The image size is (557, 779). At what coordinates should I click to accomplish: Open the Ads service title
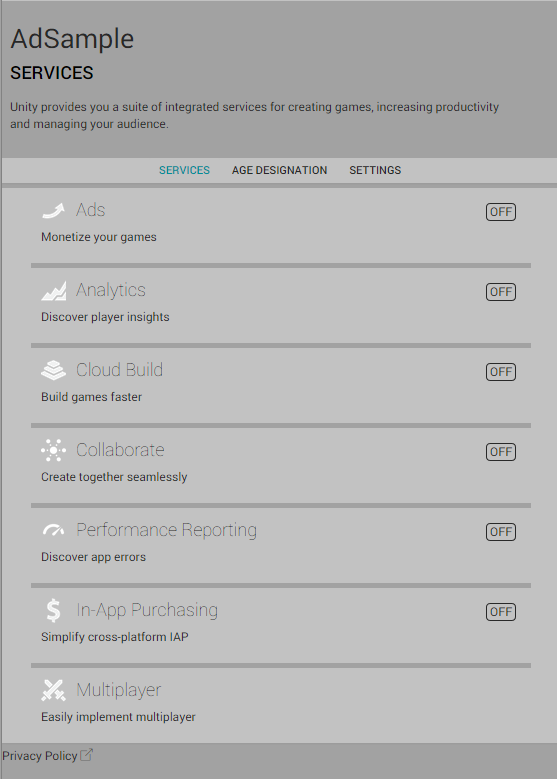point(90,210)
